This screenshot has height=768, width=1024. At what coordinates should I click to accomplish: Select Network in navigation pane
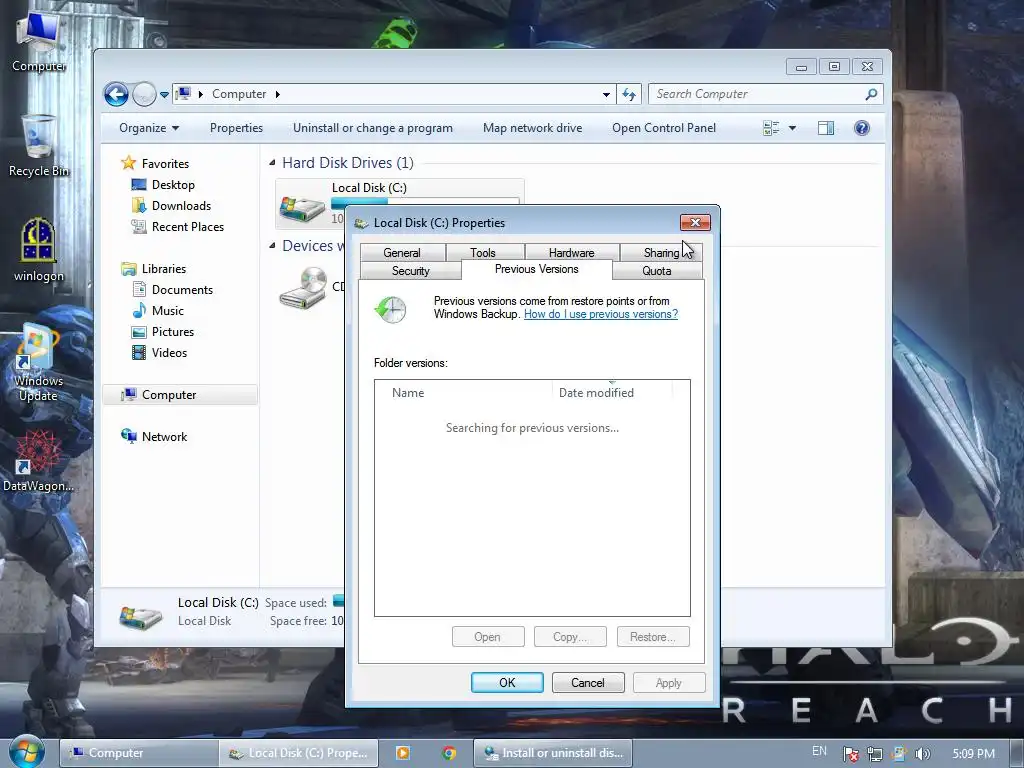(x=155, y=436)
